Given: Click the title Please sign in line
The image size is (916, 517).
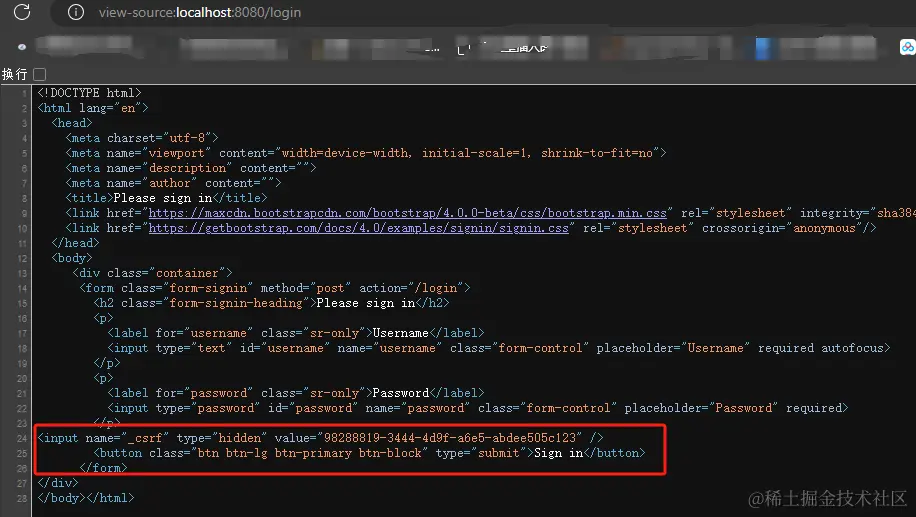Looking at the screenshot, I should pyautogui.click(x=166, y=198).
